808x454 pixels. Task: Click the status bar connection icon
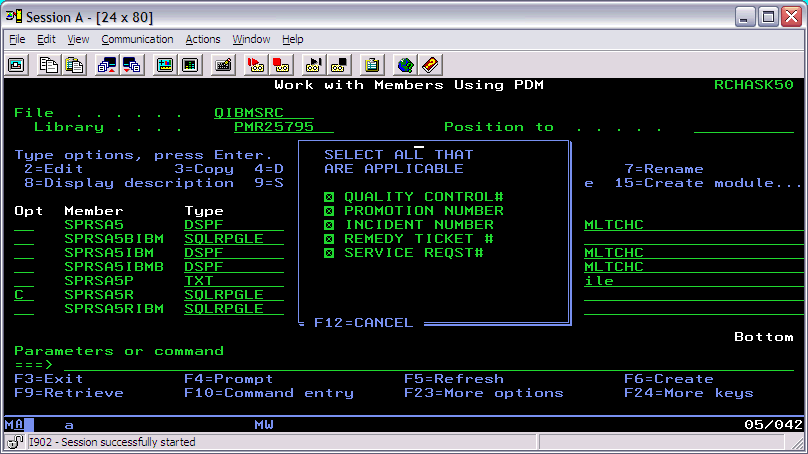coord(15,442)
